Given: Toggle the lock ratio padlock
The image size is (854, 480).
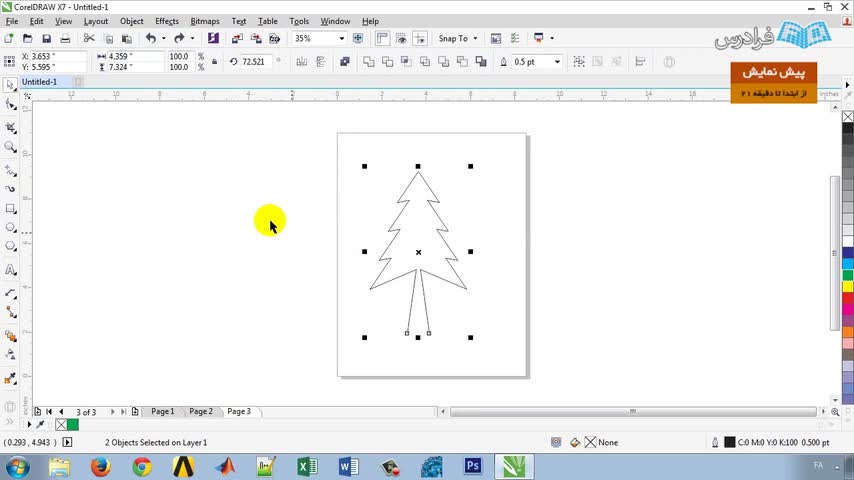Looking at the screenshot, I should 215,62.
